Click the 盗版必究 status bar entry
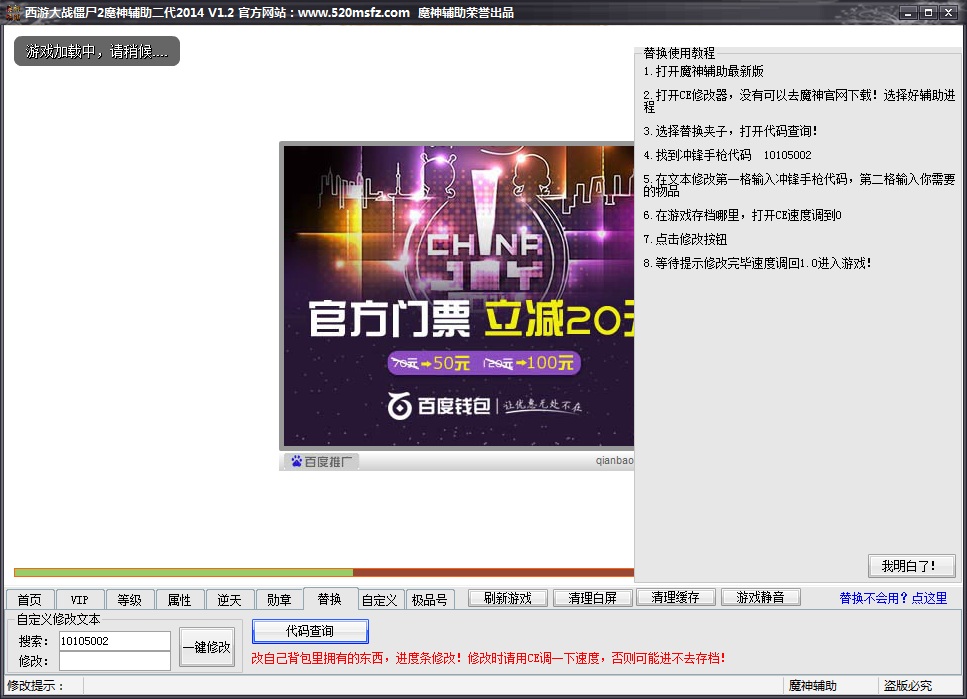Screen dimensions: 967x699 point(908,685)
